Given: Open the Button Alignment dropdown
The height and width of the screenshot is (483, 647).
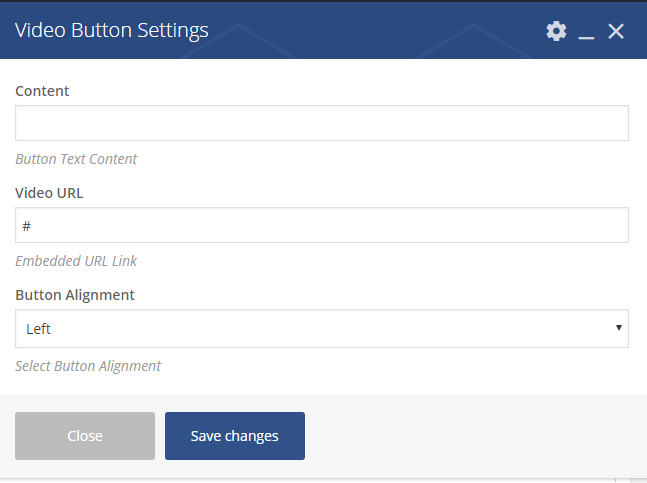Looking at the screenshot, I should coord(321,328).
